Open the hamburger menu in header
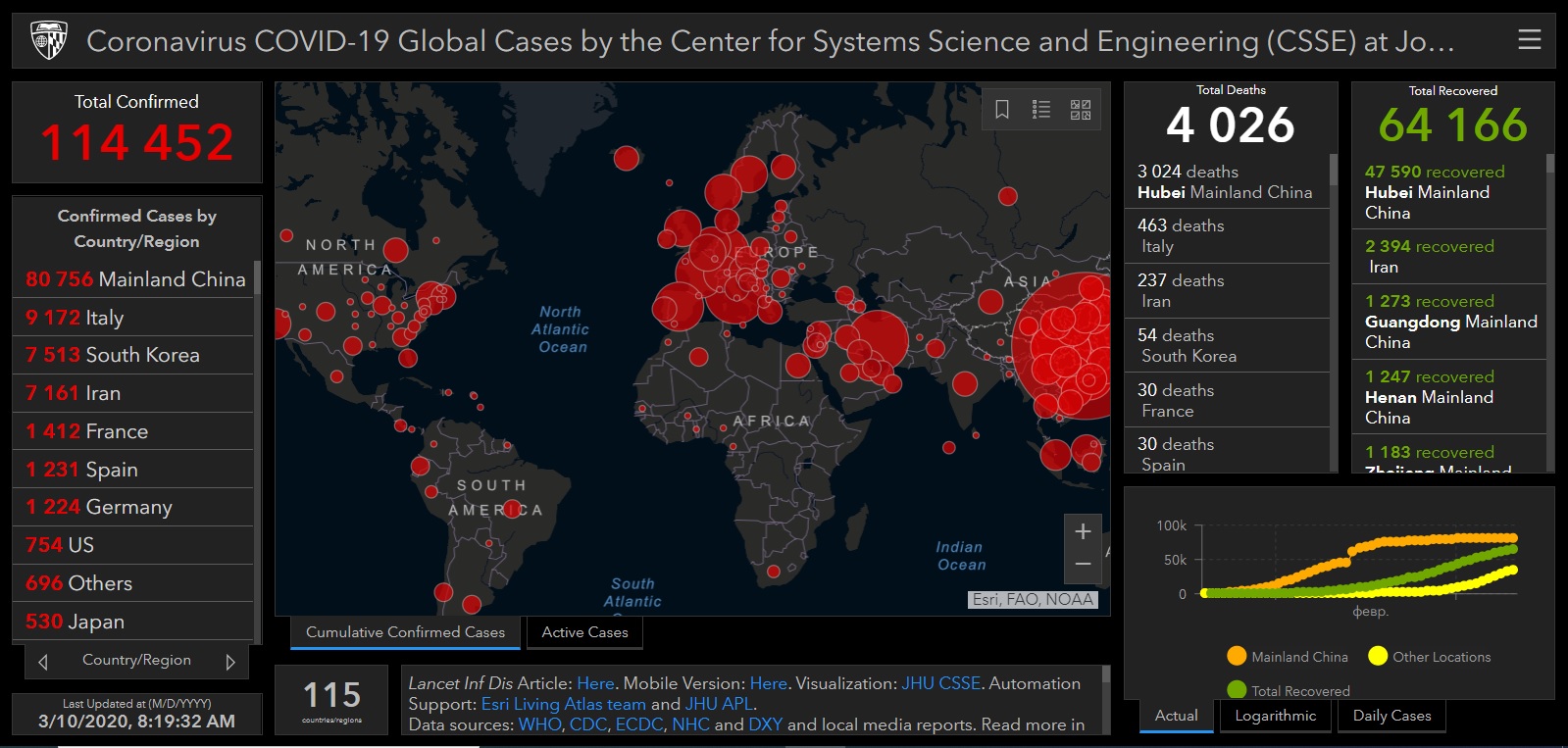The width and height of the screenshot is (1568, 748). [1529, 40]
